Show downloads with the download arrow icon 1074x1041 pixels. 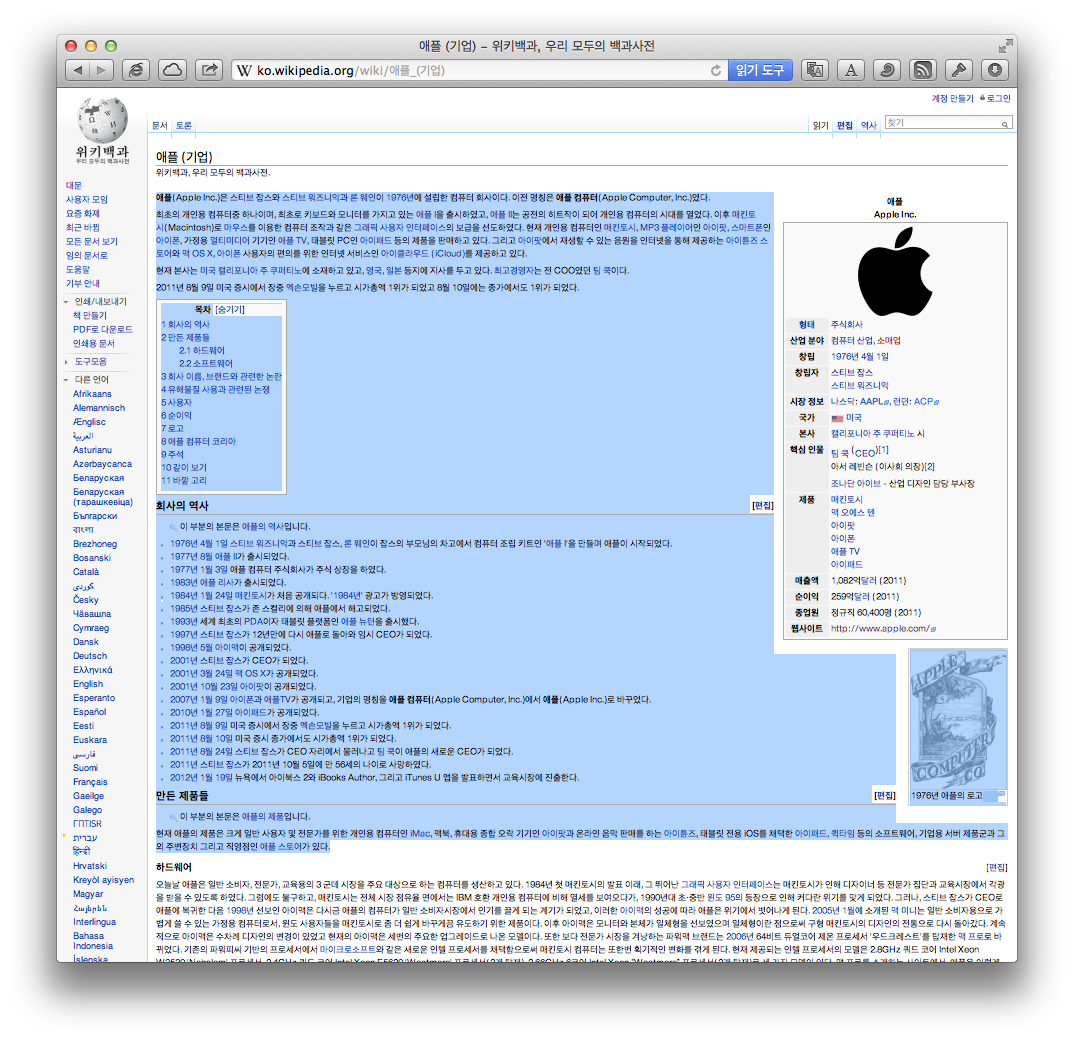pos(995,70)
